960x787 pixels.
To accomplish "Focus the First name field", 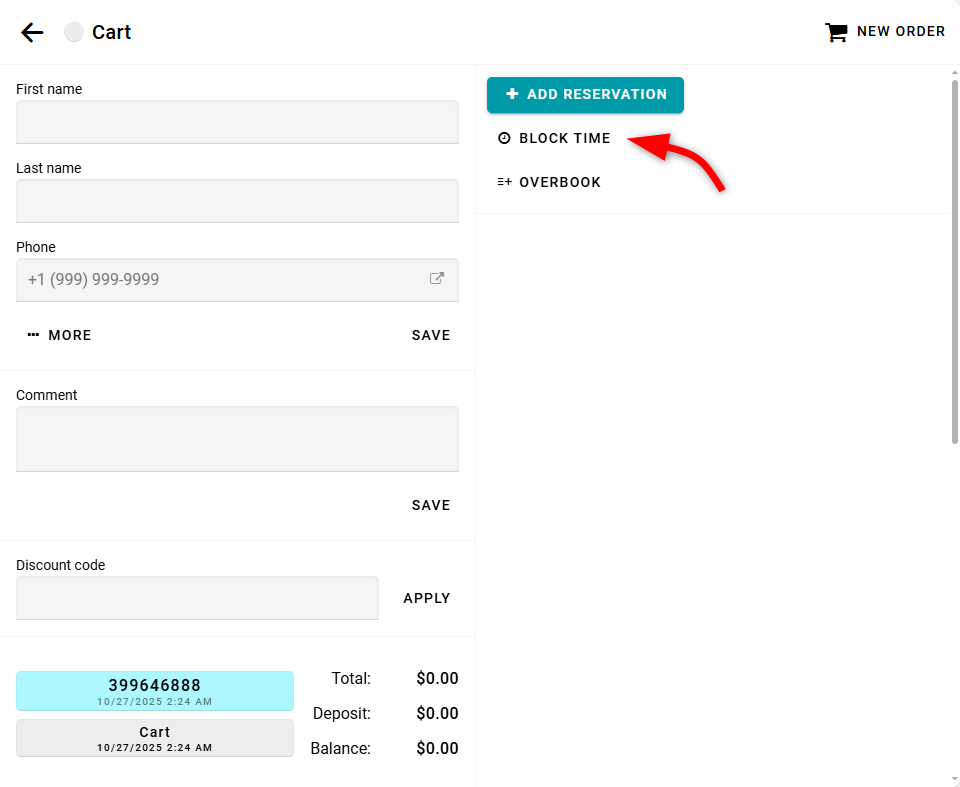I will (x=237, y=122).
